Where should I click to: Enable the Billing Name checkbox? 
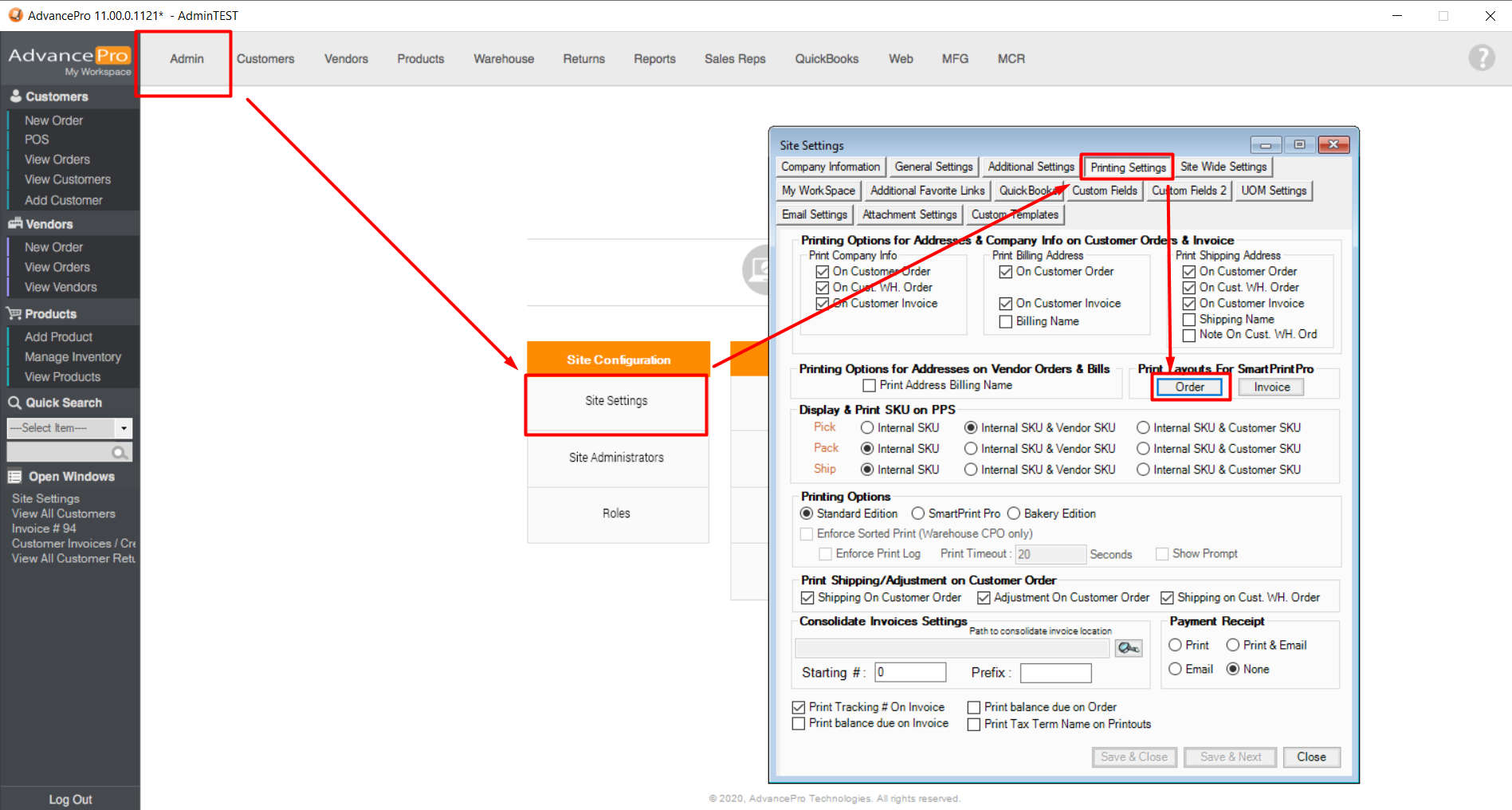click(x=1006, y=321)
